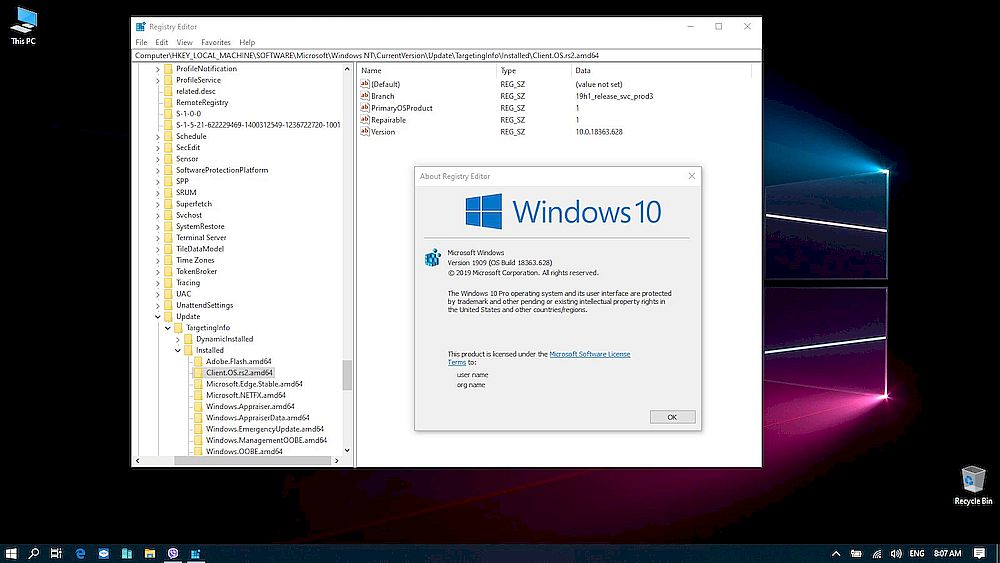The height and width of the screenshot is (563, 1000).
Task: Select the Windows.EmergencyUpdate.amd64 key
Action: pyautogui.click(x=265, y=428)
